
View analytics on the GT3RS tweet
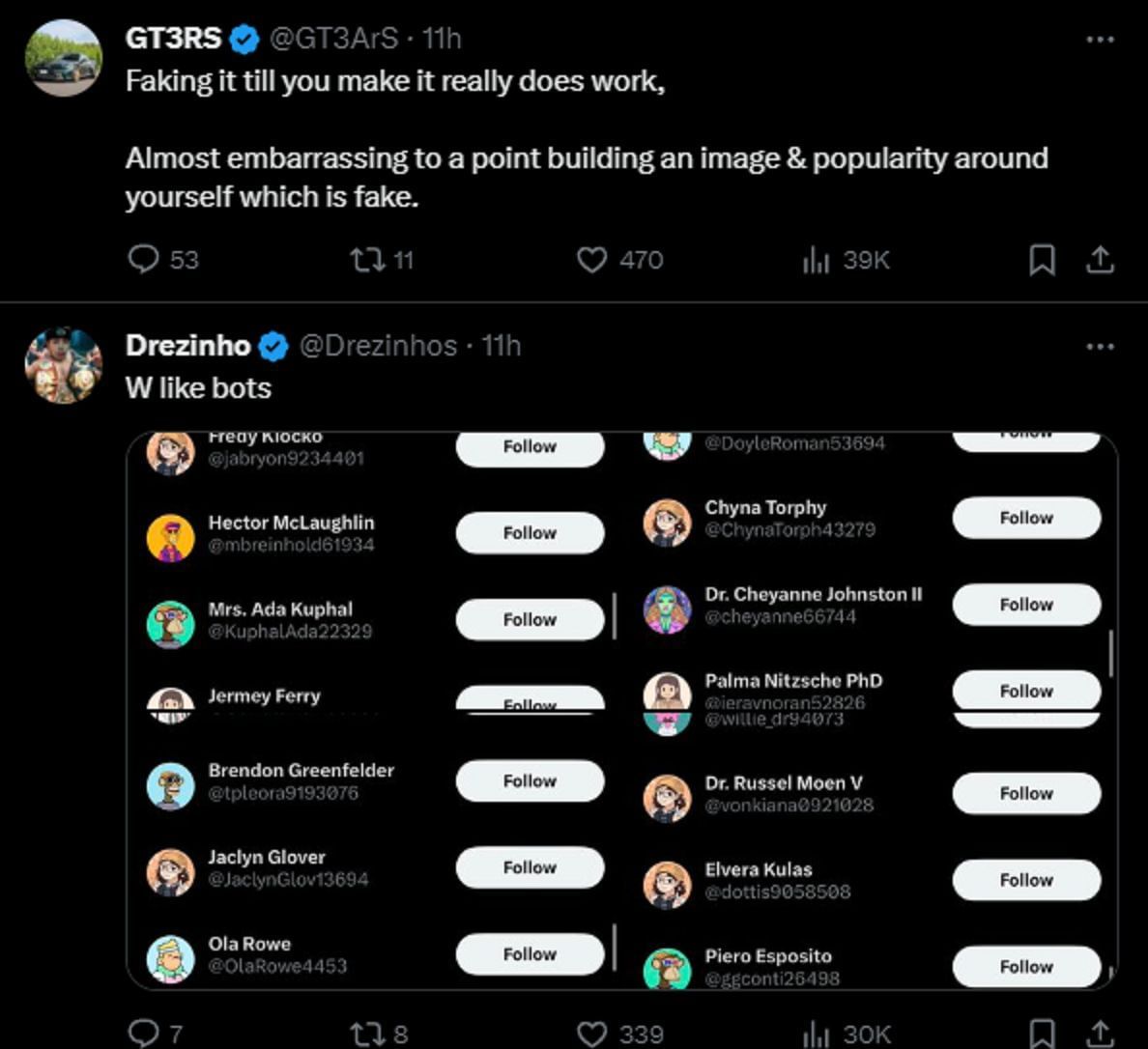pyautogui.click(x=817, y=259)
